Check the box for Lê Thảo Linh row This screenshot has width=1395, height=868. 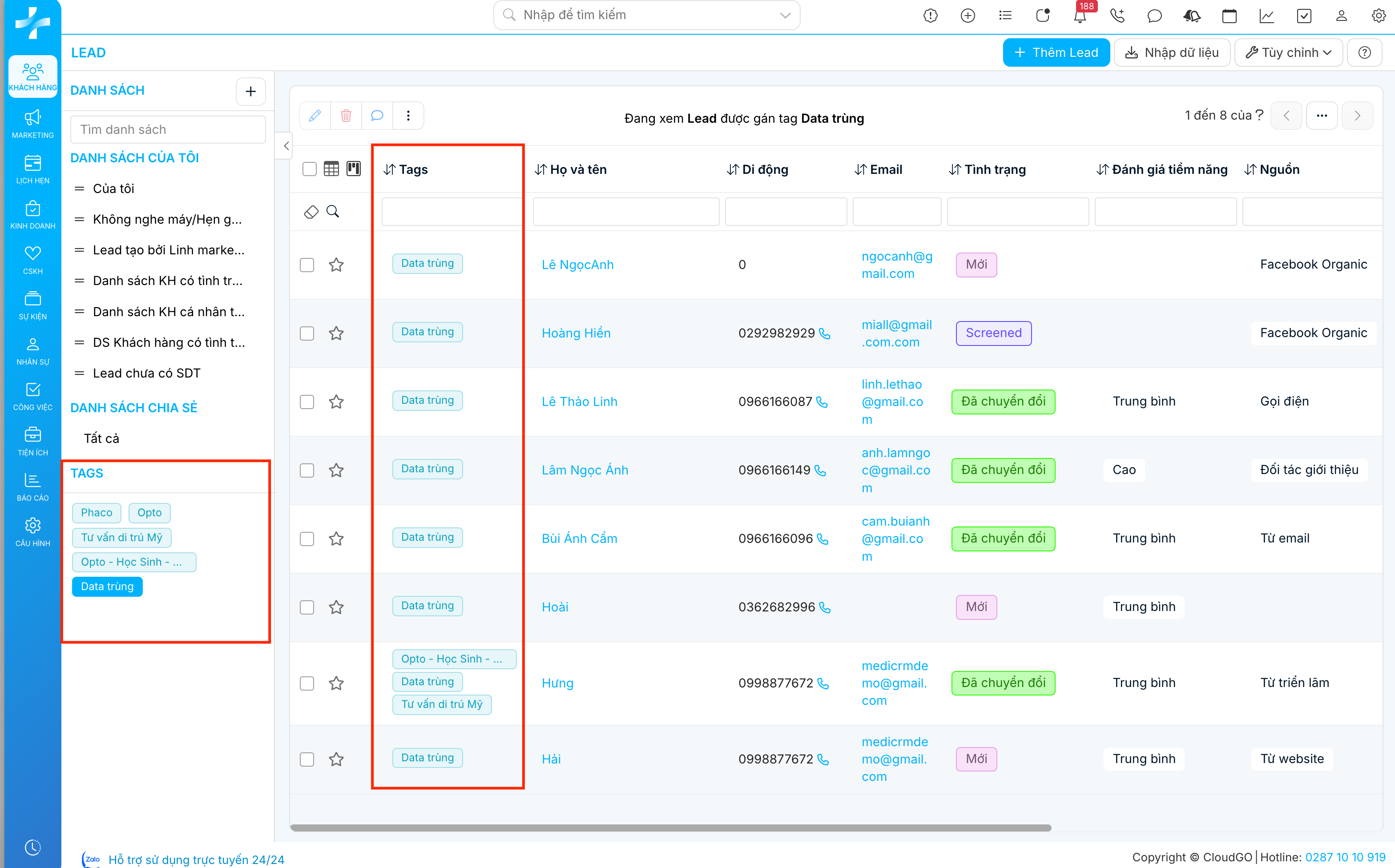tap(307, 402)
